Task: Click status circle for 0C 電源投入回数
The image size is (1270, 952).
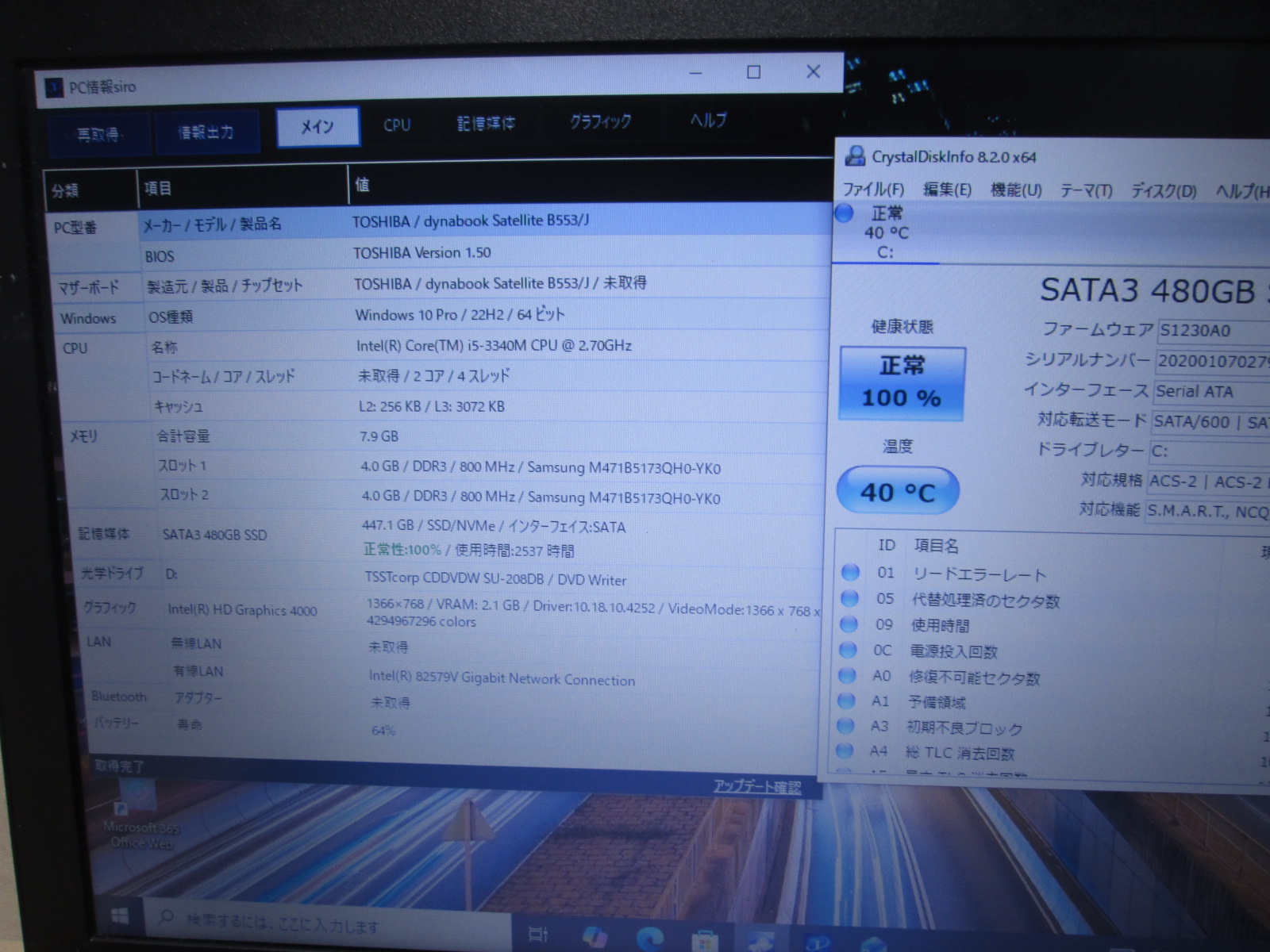Action: point(849,651)
